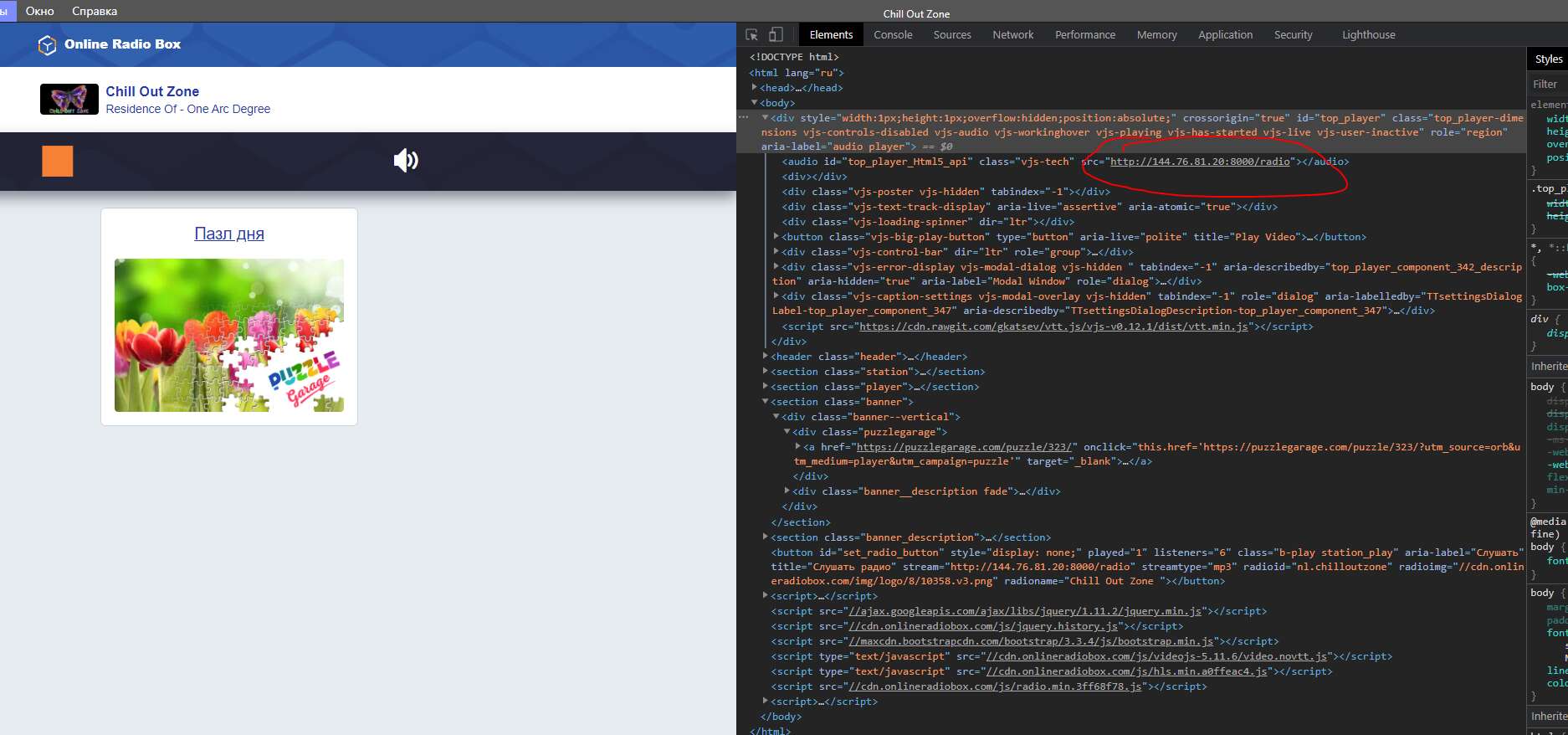The height and width of the screenshot is (735, 1568).
Task: Click the inspect element picker icon
Action: (x=751, y=35)
